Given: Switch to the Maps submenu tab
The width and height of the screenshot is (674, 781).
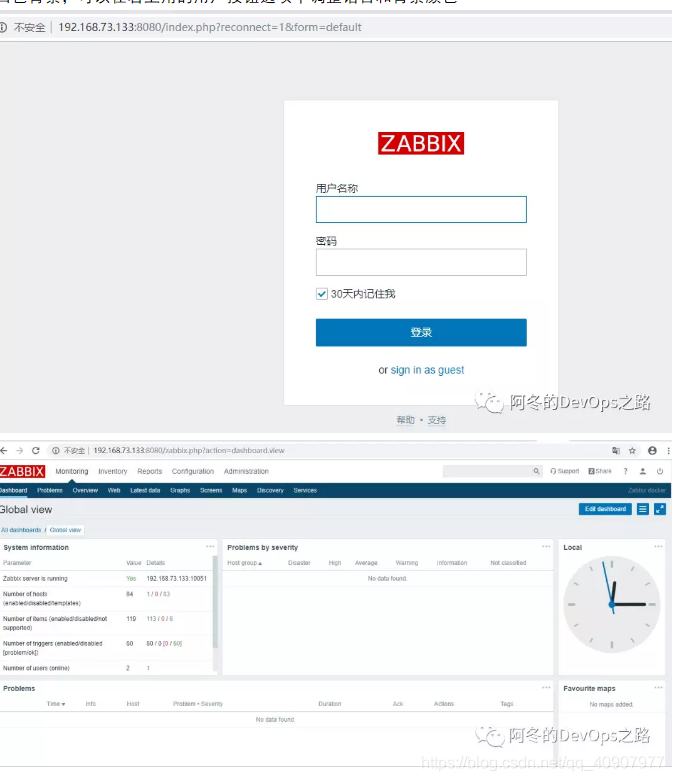Looking at the screenshot, I should (240, 491).
